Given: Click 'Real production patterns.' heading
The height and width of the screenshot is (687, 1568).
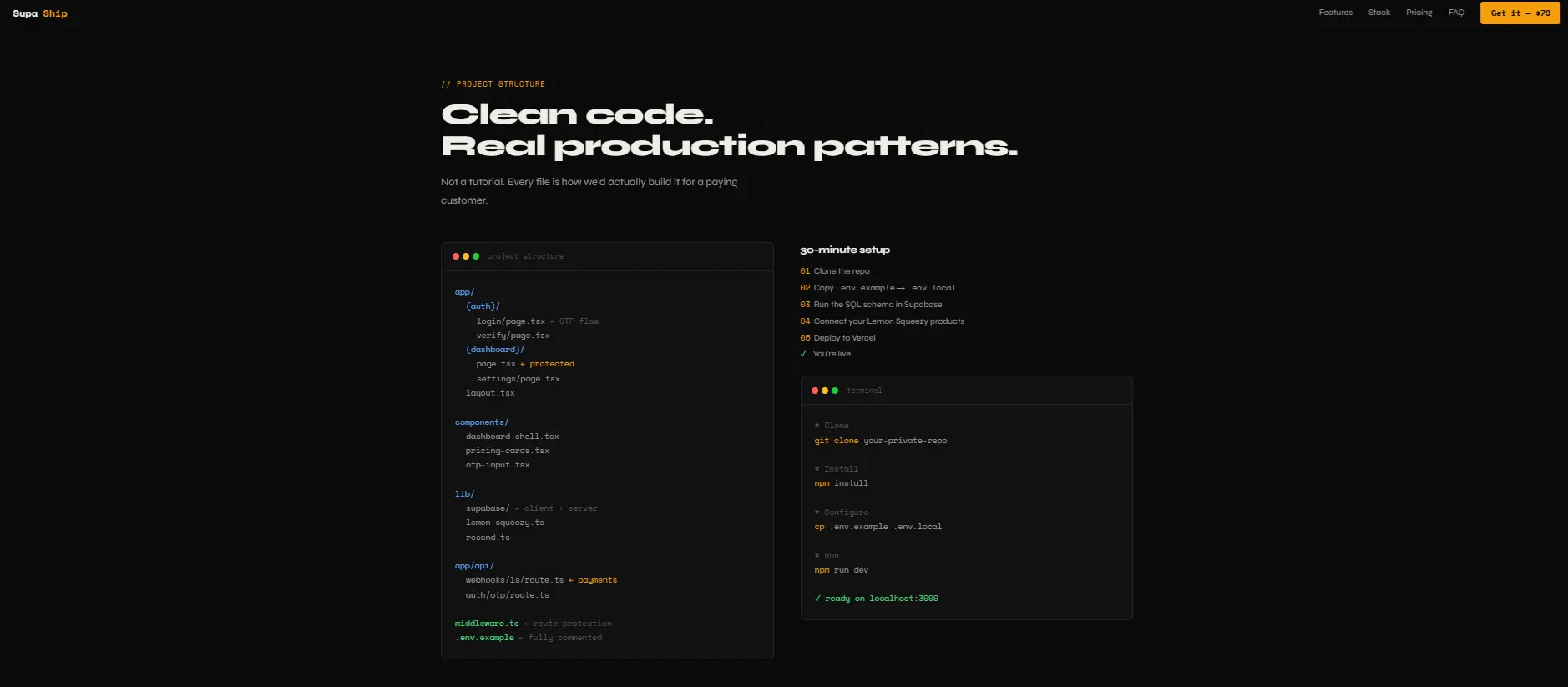Looking at the screenshot, I should 729,146.
